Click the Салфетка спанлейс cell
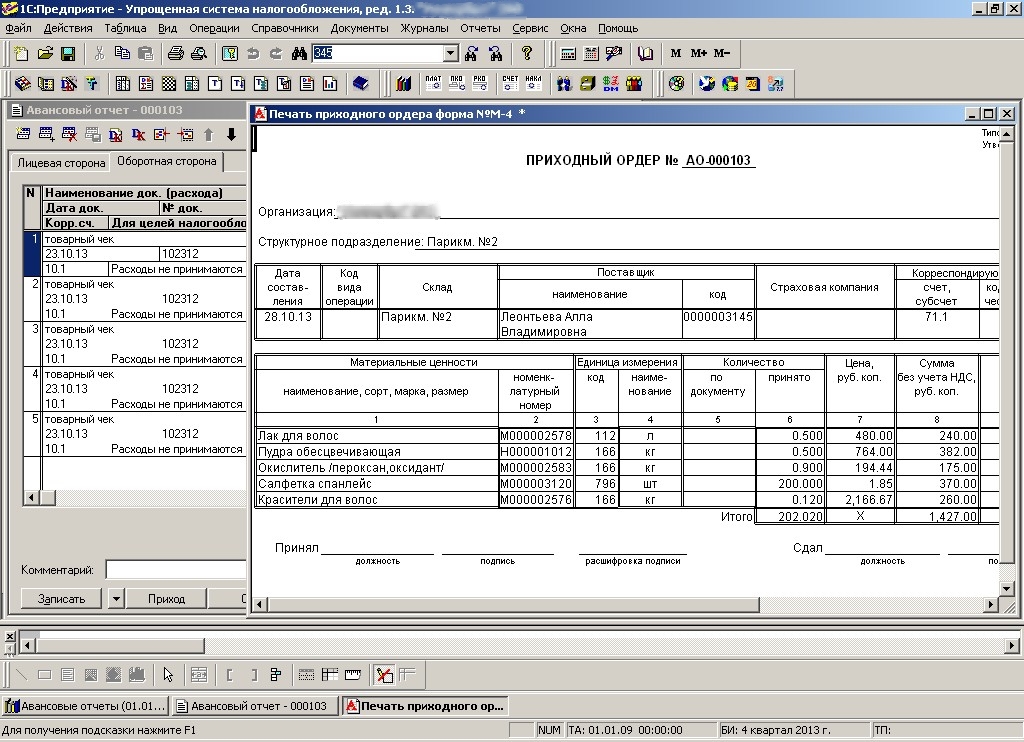The width and height of the screenshot is (1024, 742). pos(376,483)
